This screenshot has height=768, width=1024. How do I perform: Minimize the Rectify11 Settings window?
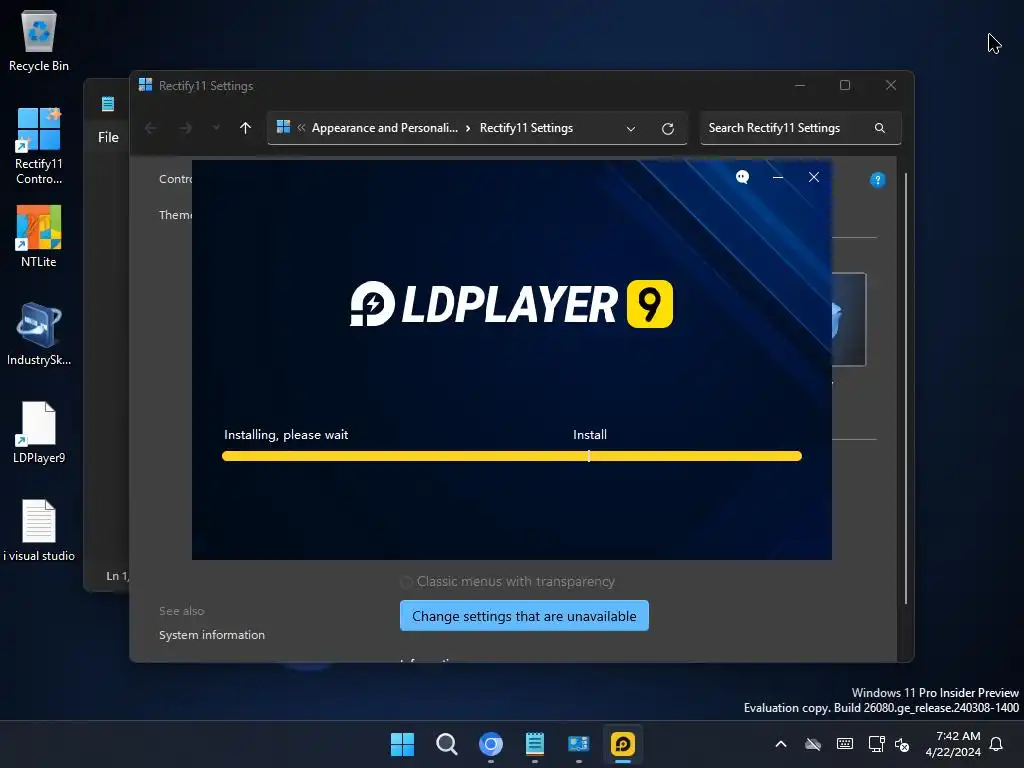pos(800,85)
